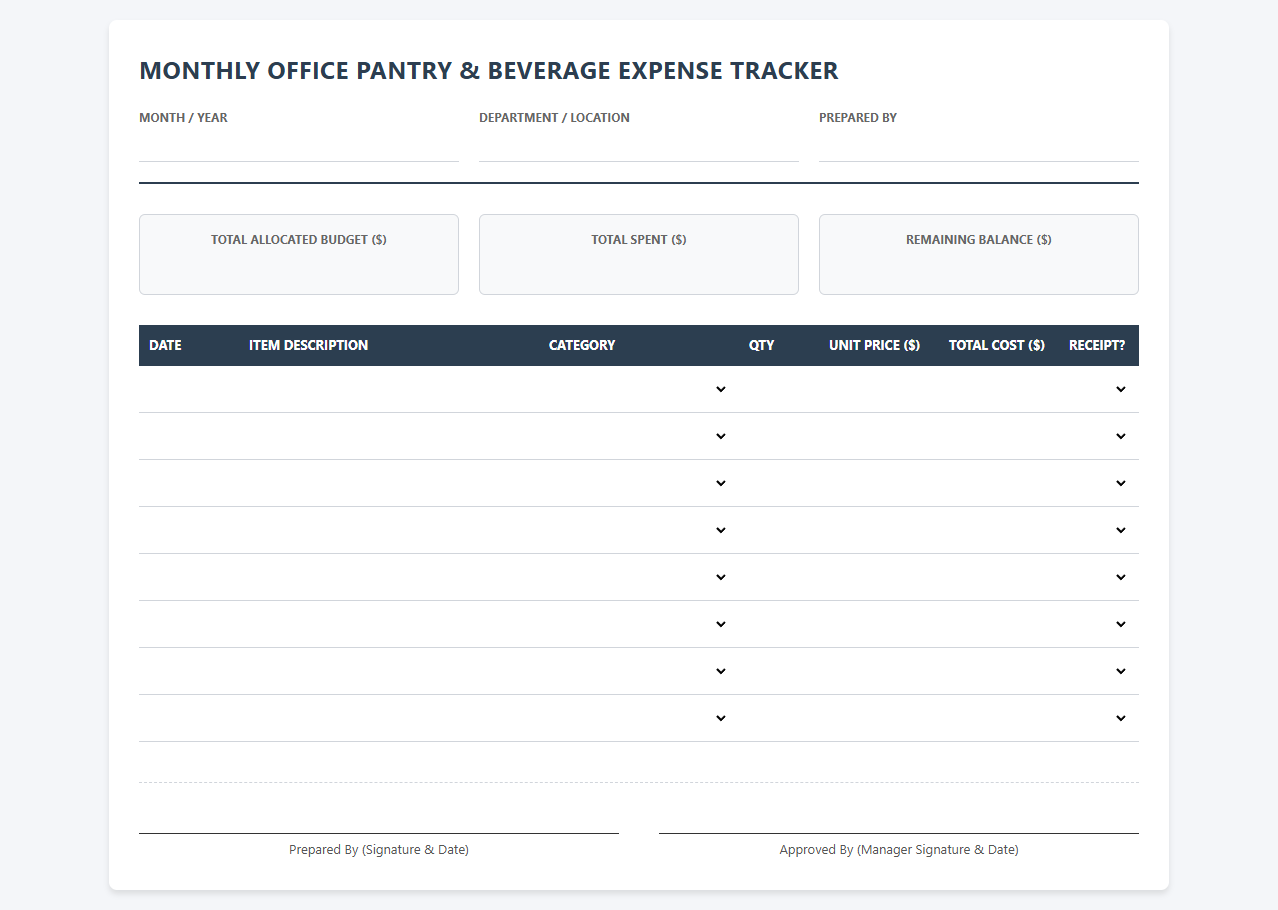Click the Unit Price ($) cell in the first row
The width and height of the screenshot is (1278, 910).
tap(879, 389)
